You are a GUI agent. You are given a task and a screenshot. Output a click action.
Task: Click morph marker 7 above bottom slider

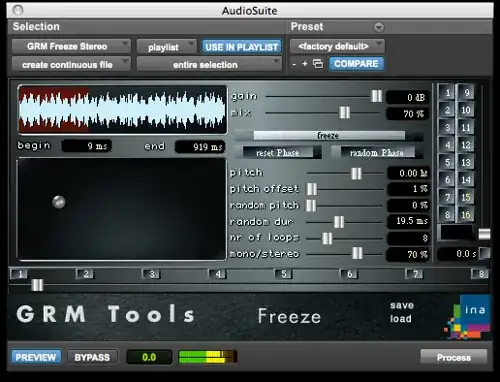415,274
